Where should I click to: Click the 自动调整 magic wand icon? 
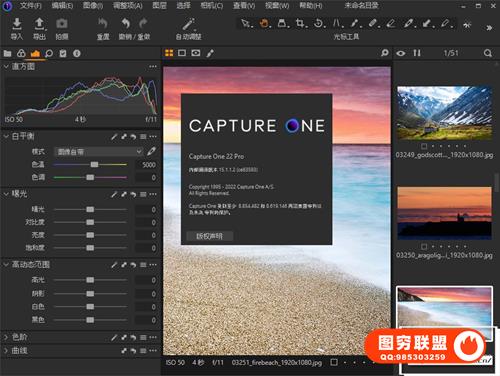tap(189, 24)
